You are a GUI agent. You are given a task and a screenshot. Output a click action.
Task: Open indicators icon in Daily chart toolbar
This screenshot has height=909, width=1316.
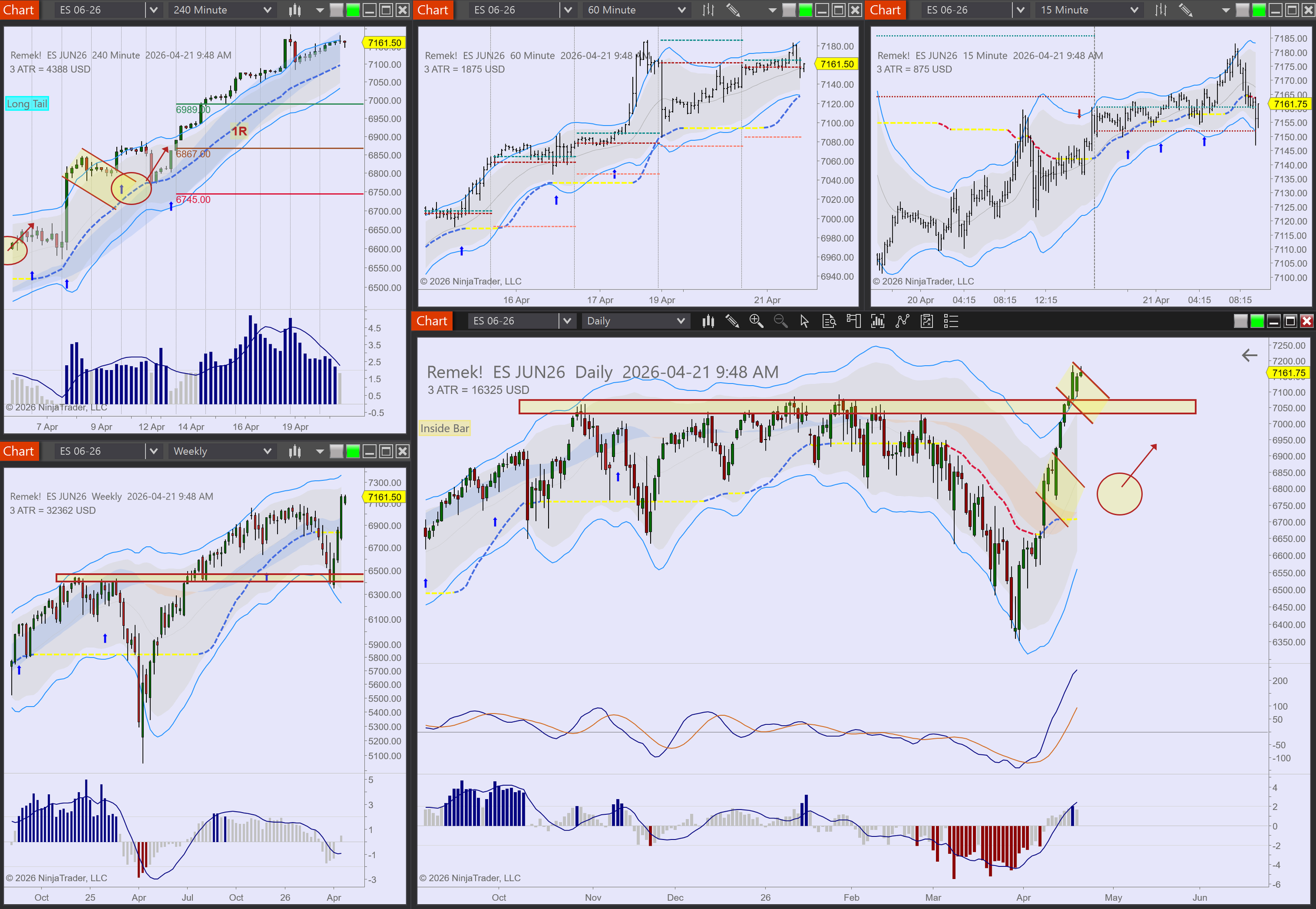point(878,321)
